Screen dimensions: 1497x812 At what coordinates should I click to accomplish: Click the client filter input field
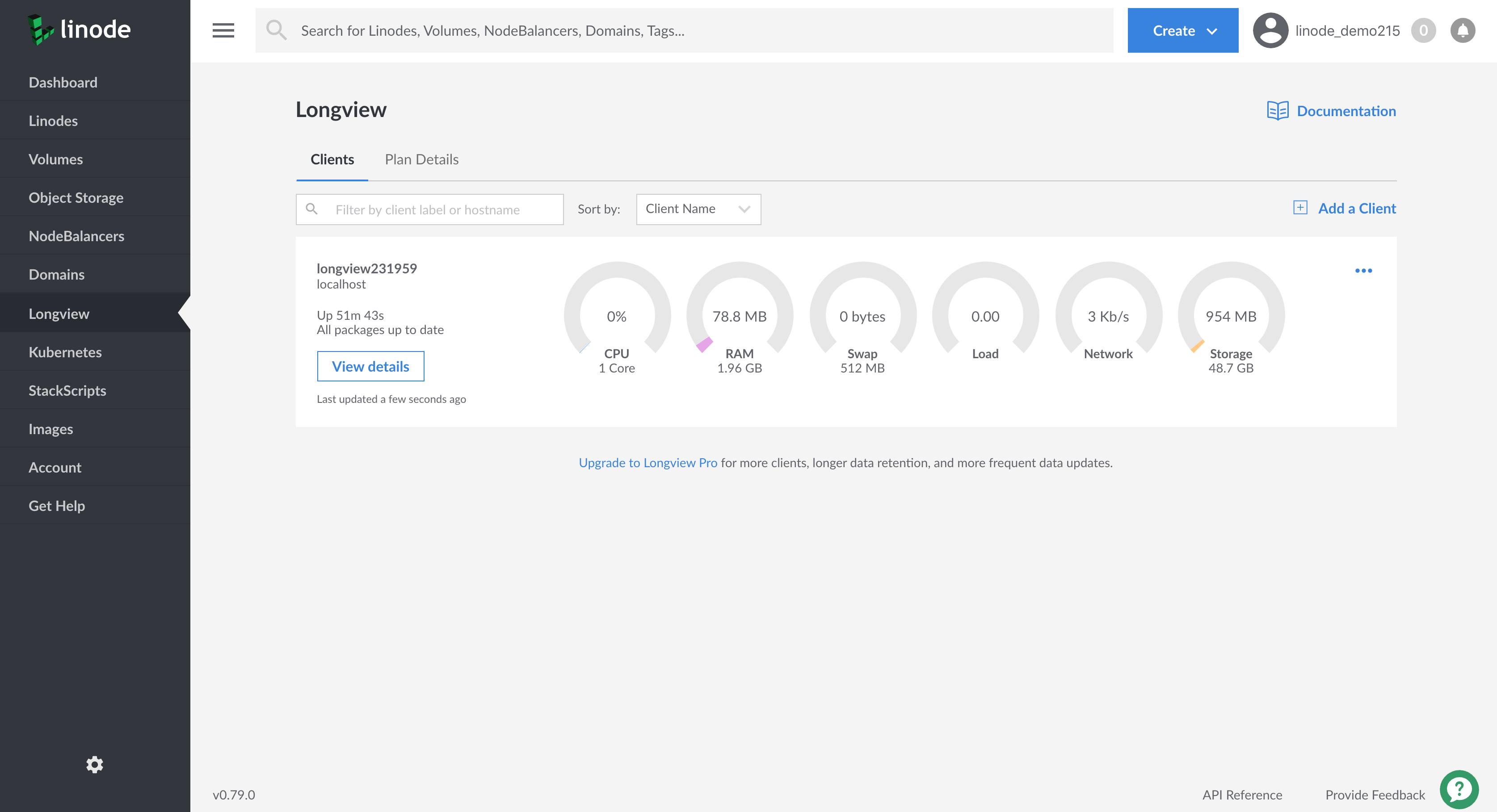(x=429, y=209)
